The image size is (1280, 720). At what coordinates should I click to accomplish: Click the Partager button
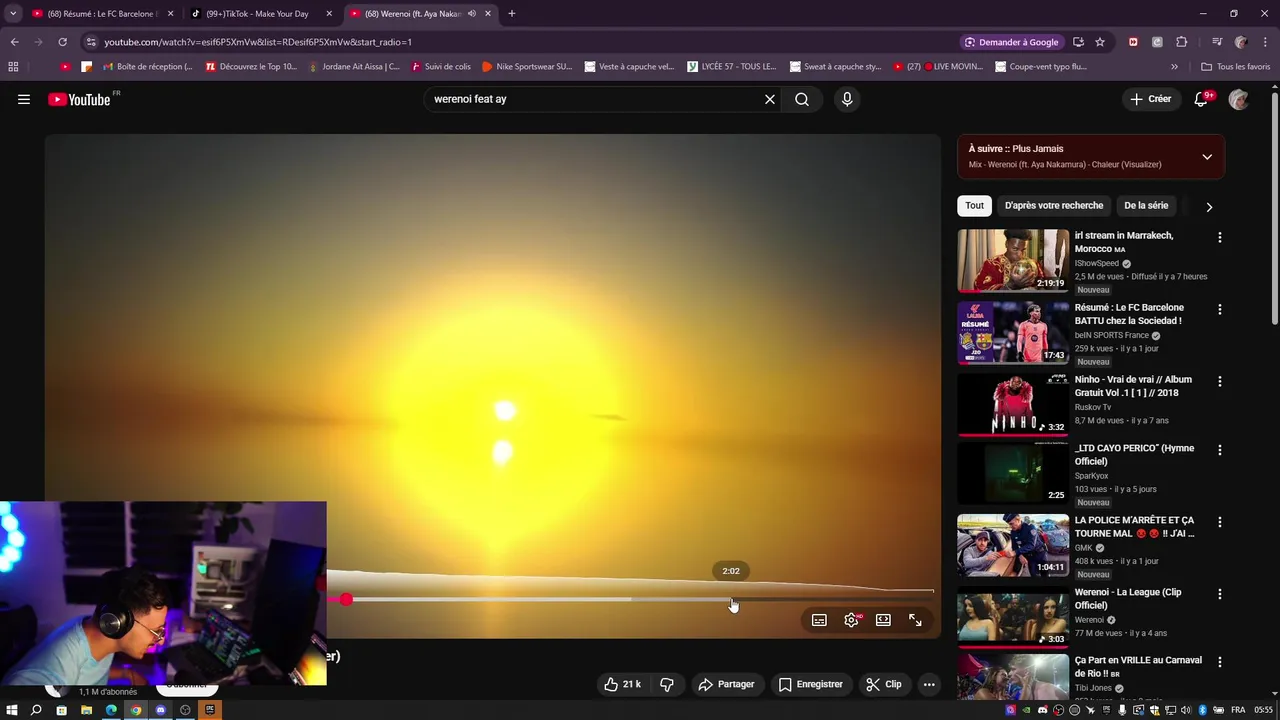coord(726,684)
